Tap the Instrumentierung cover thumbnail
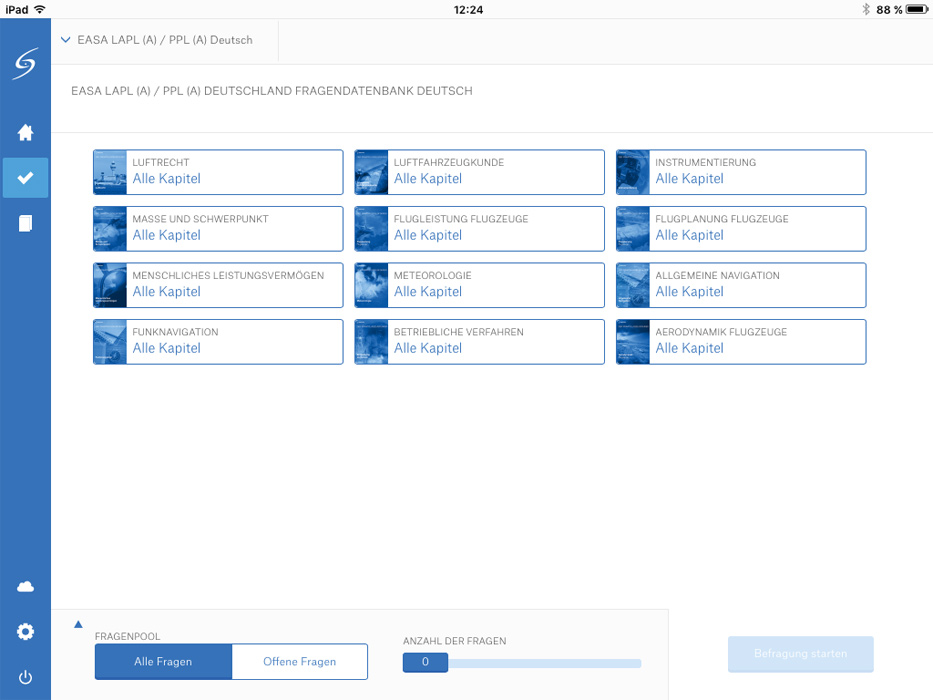Image resolution: width=933 pixels, height=700 pixels. (633, 172)
